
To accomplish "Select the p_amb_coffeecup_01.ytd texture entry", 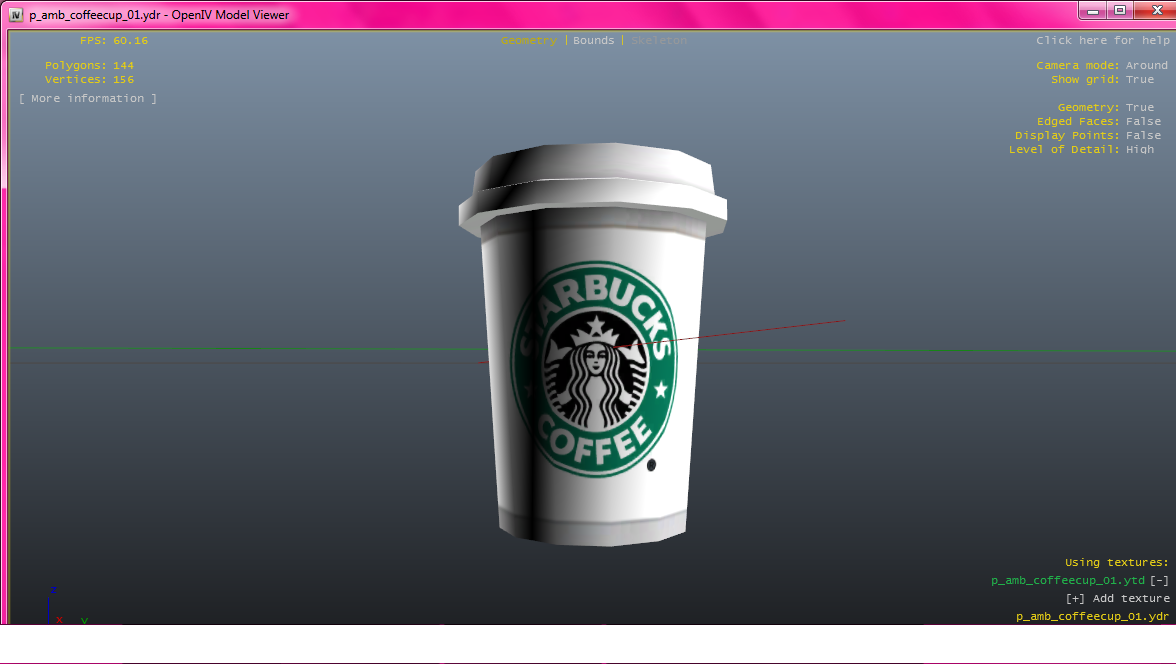I will tap(1067, 580).
